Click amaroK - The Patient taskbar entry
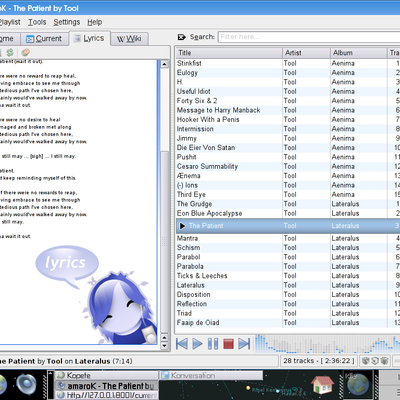 pyautogui.click(x=106, y=386)
